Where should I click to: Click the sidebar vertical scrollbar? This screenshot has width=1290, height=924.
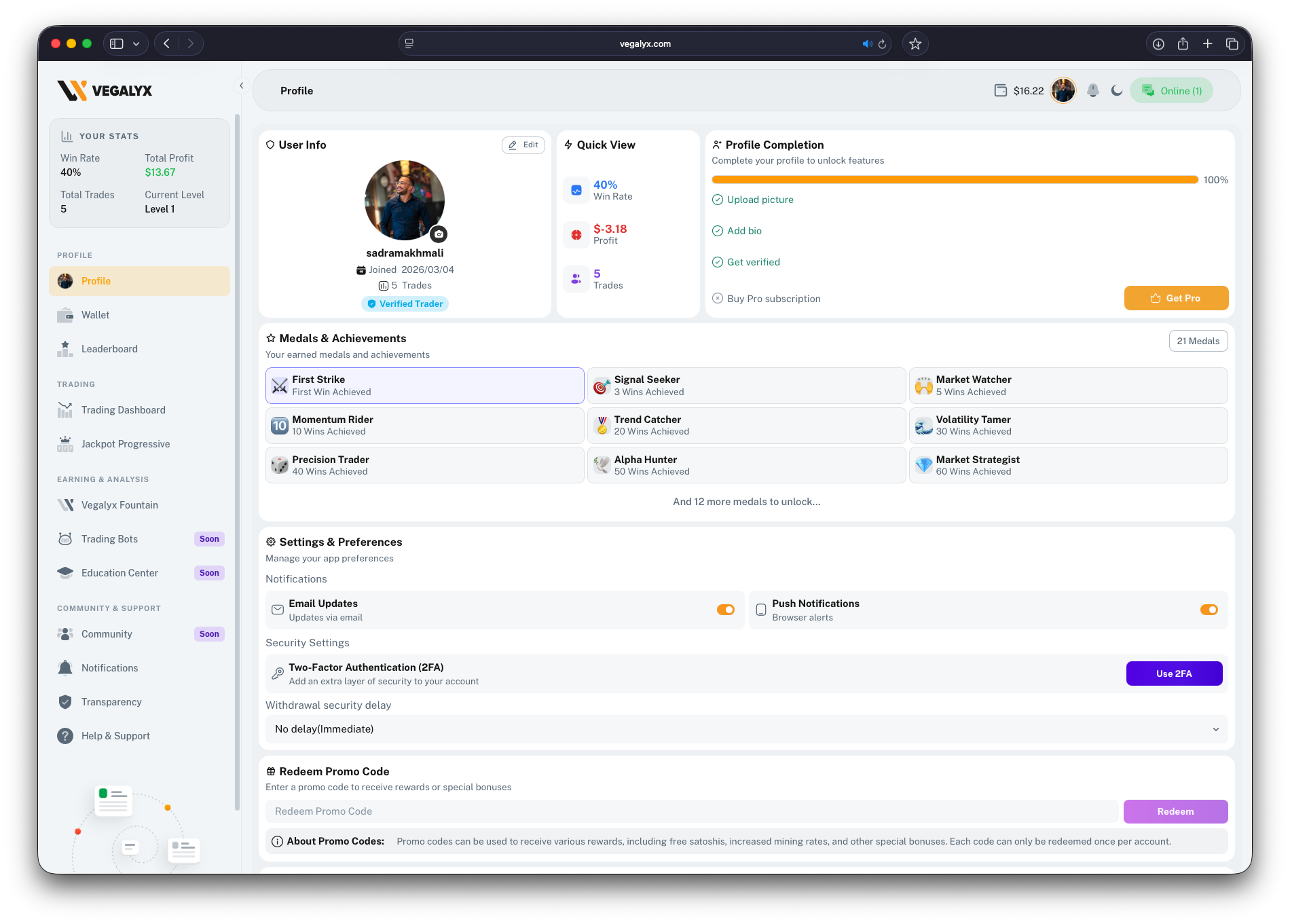(x=237, y=462)
